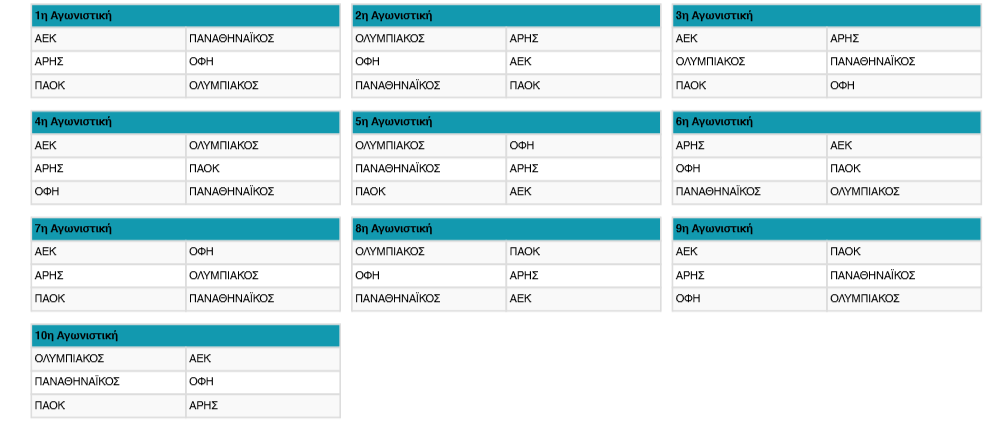Click ΑΕΚ in the 7η Αγωνιστική table
The height and width of the screenshot is (428, 995).
click(45, 252)
